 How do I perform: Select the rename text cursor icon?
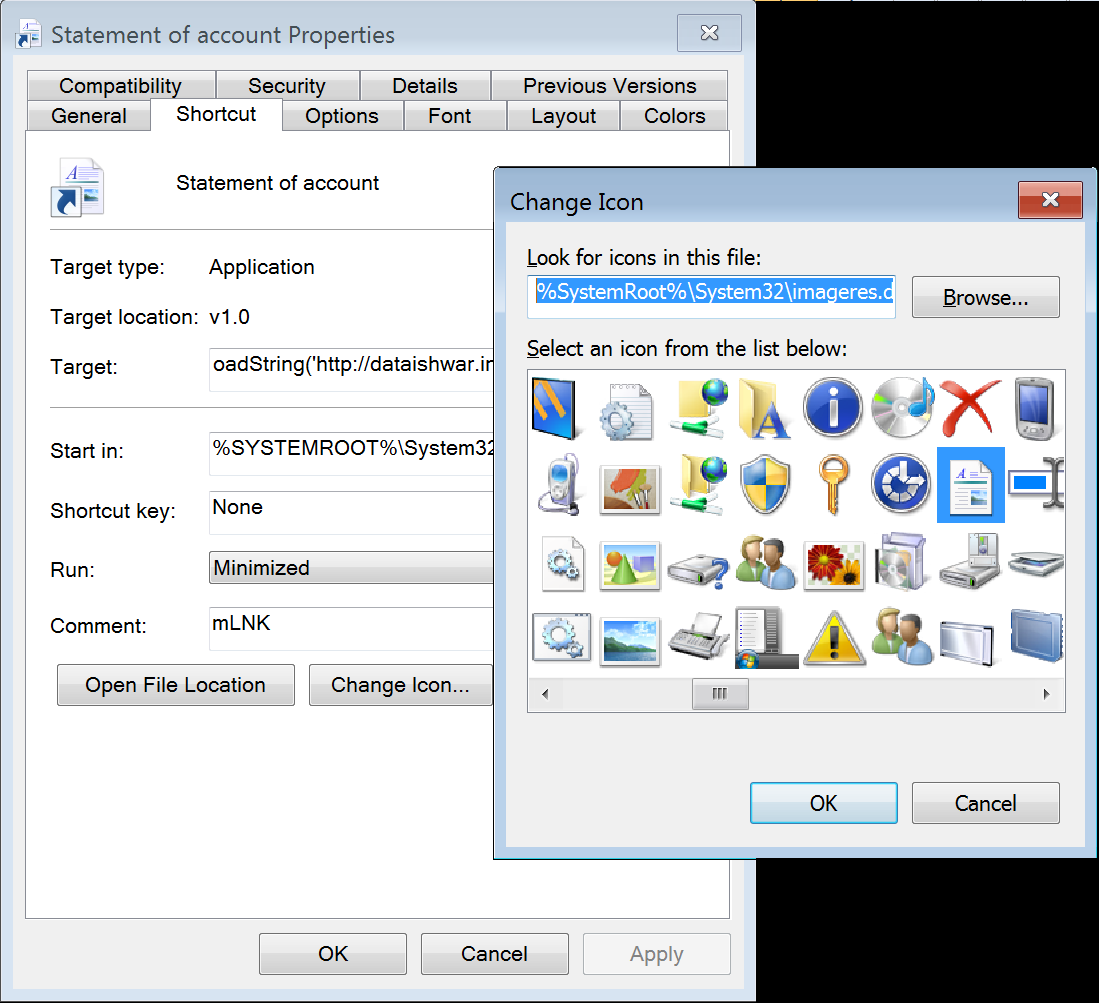point(1037,483)
